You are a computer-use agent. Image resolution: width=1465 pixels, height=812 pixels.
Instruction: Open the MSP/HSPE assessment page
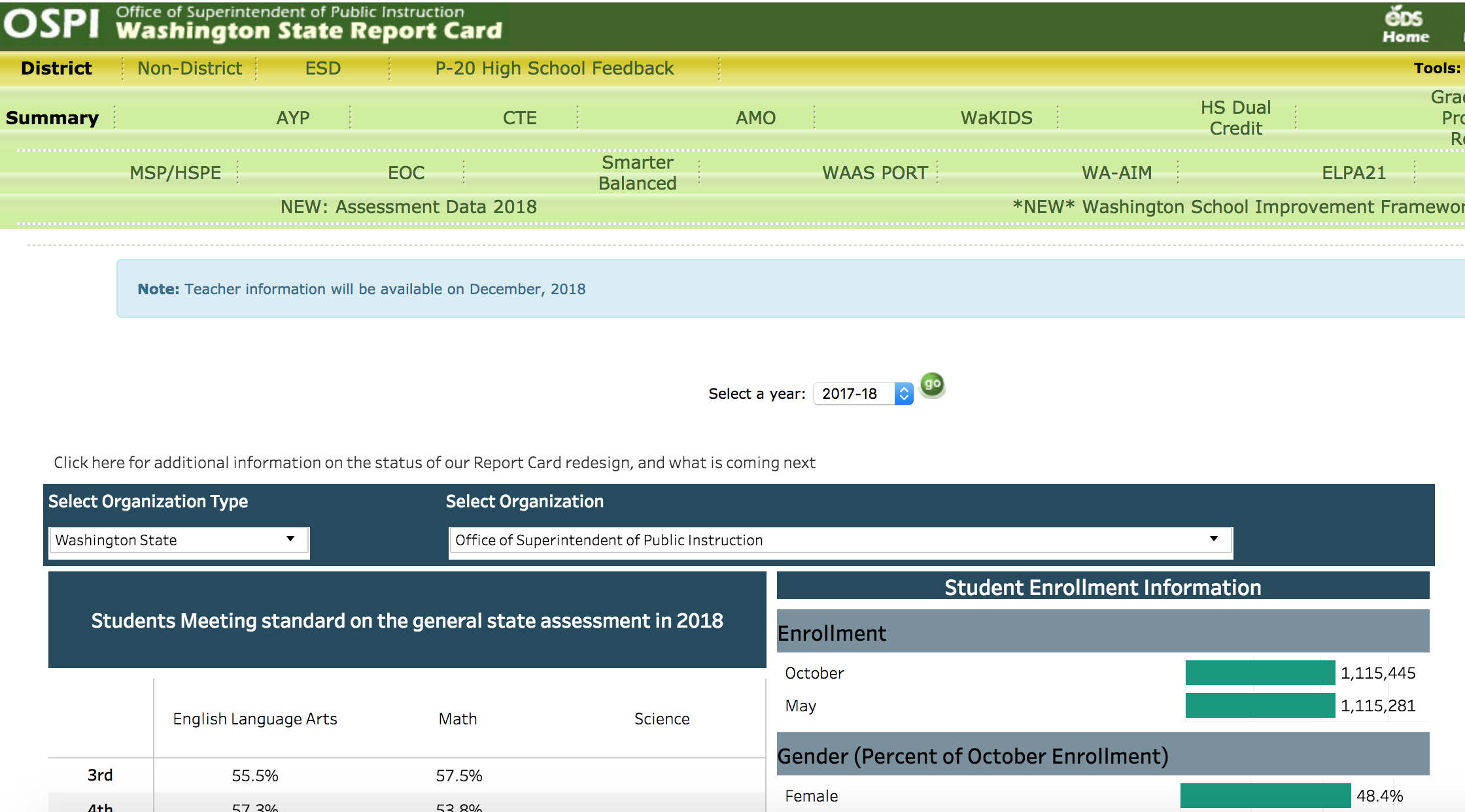tap(175, 173)
